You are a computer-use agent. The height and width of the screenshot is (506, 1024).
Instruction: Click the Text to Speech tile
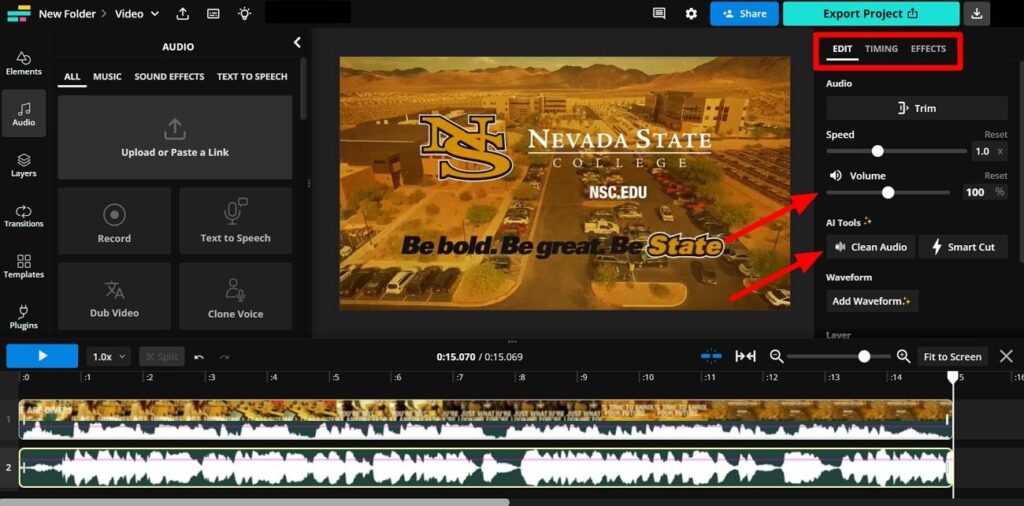(235, 221)
